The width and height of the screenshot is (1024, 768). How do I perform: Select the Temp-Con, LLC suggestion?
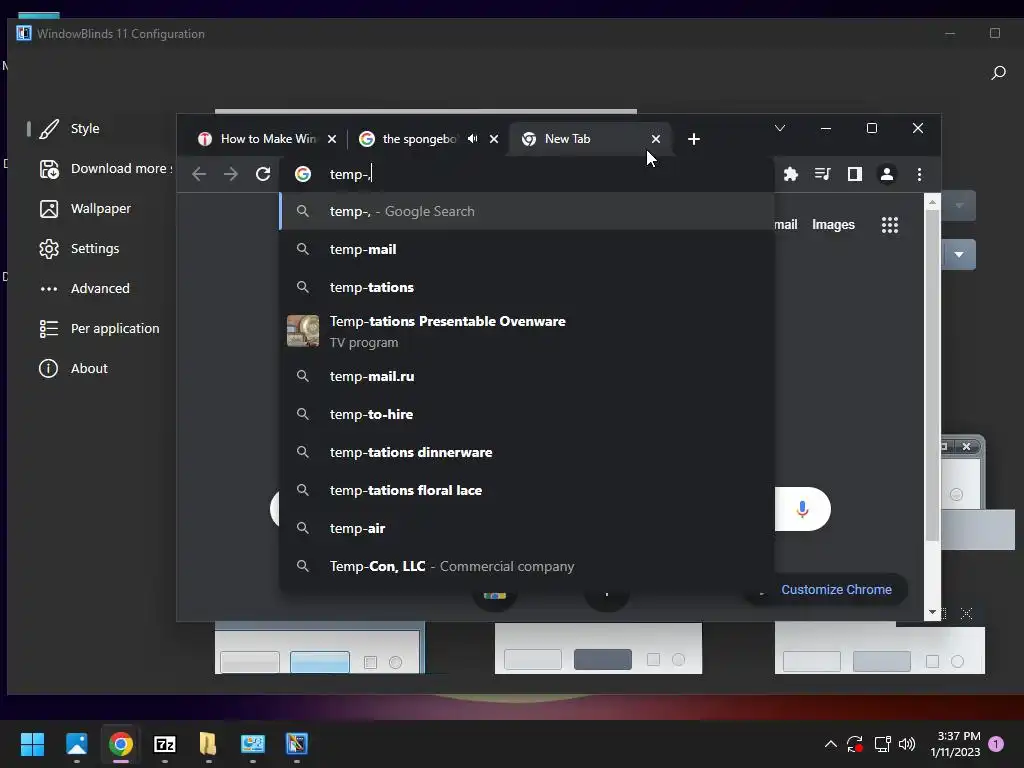coord(527,566)
